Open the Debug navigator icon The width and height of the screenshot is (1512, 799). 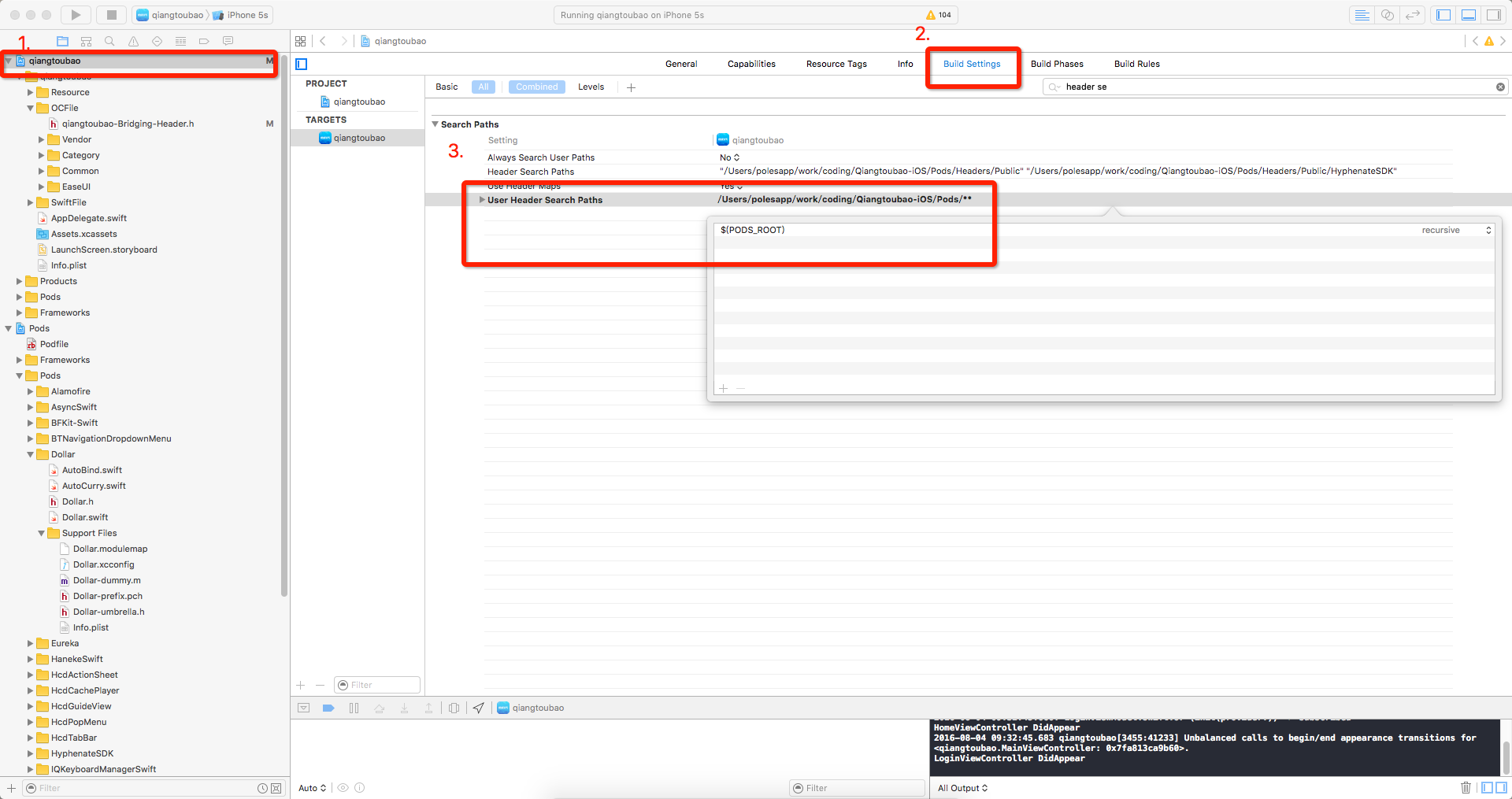point(180,41)
